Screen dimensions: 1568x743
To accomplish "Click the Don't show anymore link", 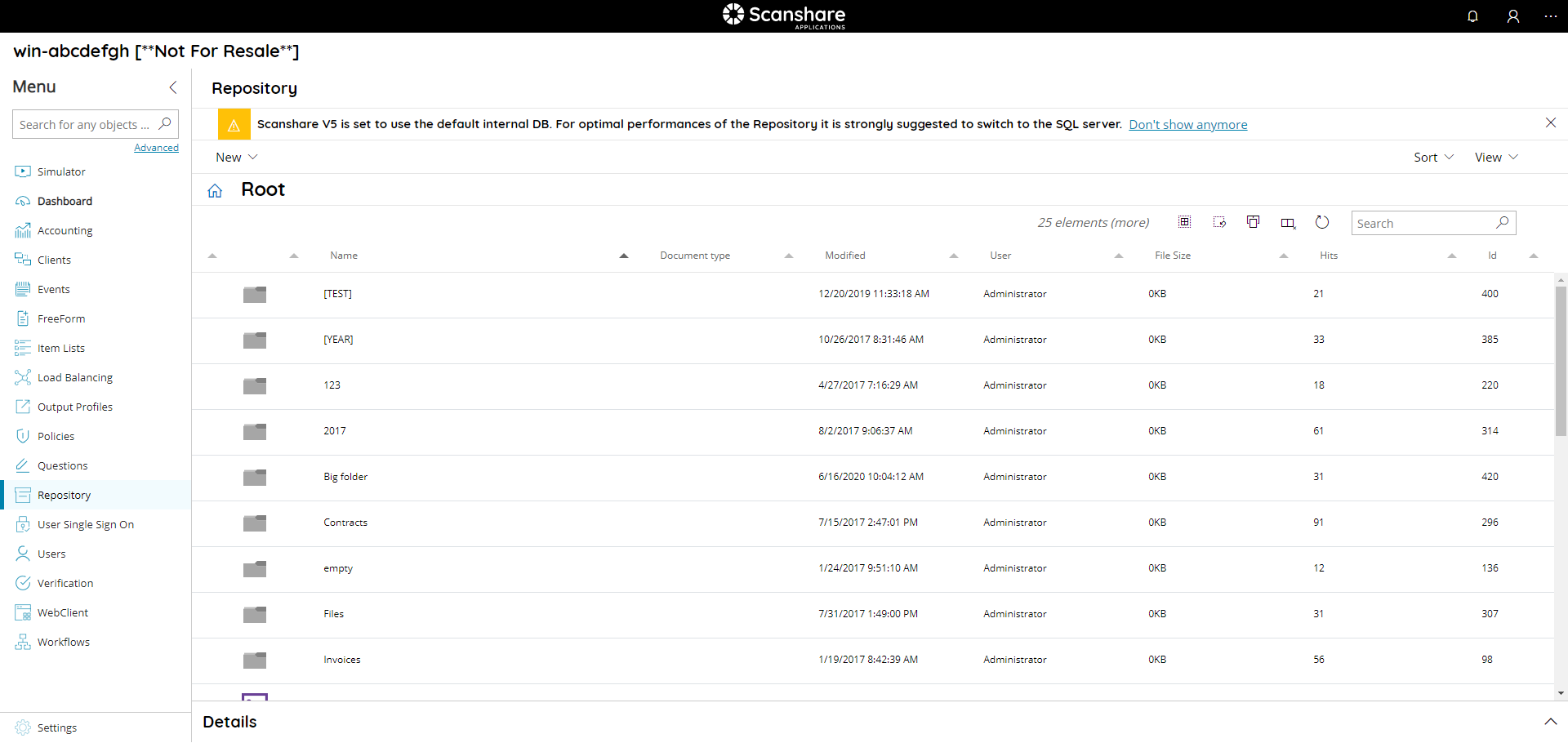I will (1188, 124).
